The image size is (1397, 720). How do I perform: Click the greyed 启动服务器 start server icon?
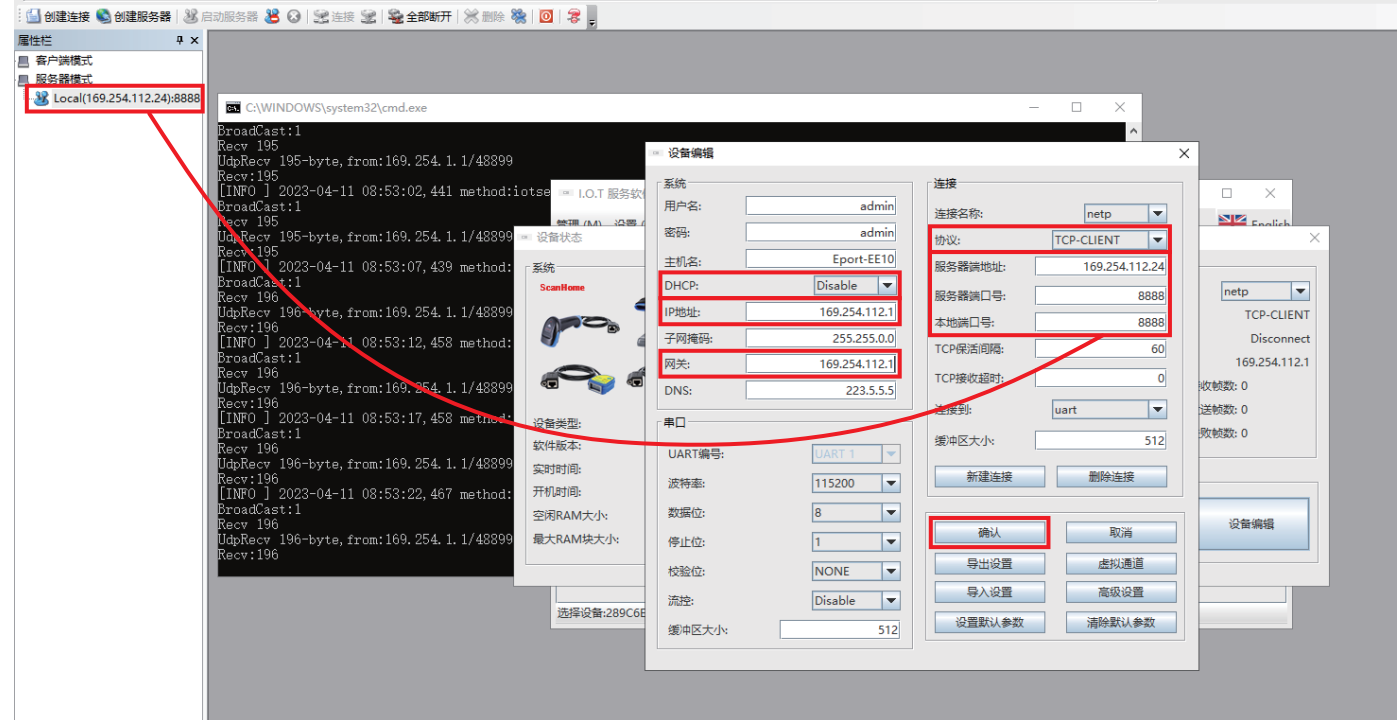tap(190, 16)
